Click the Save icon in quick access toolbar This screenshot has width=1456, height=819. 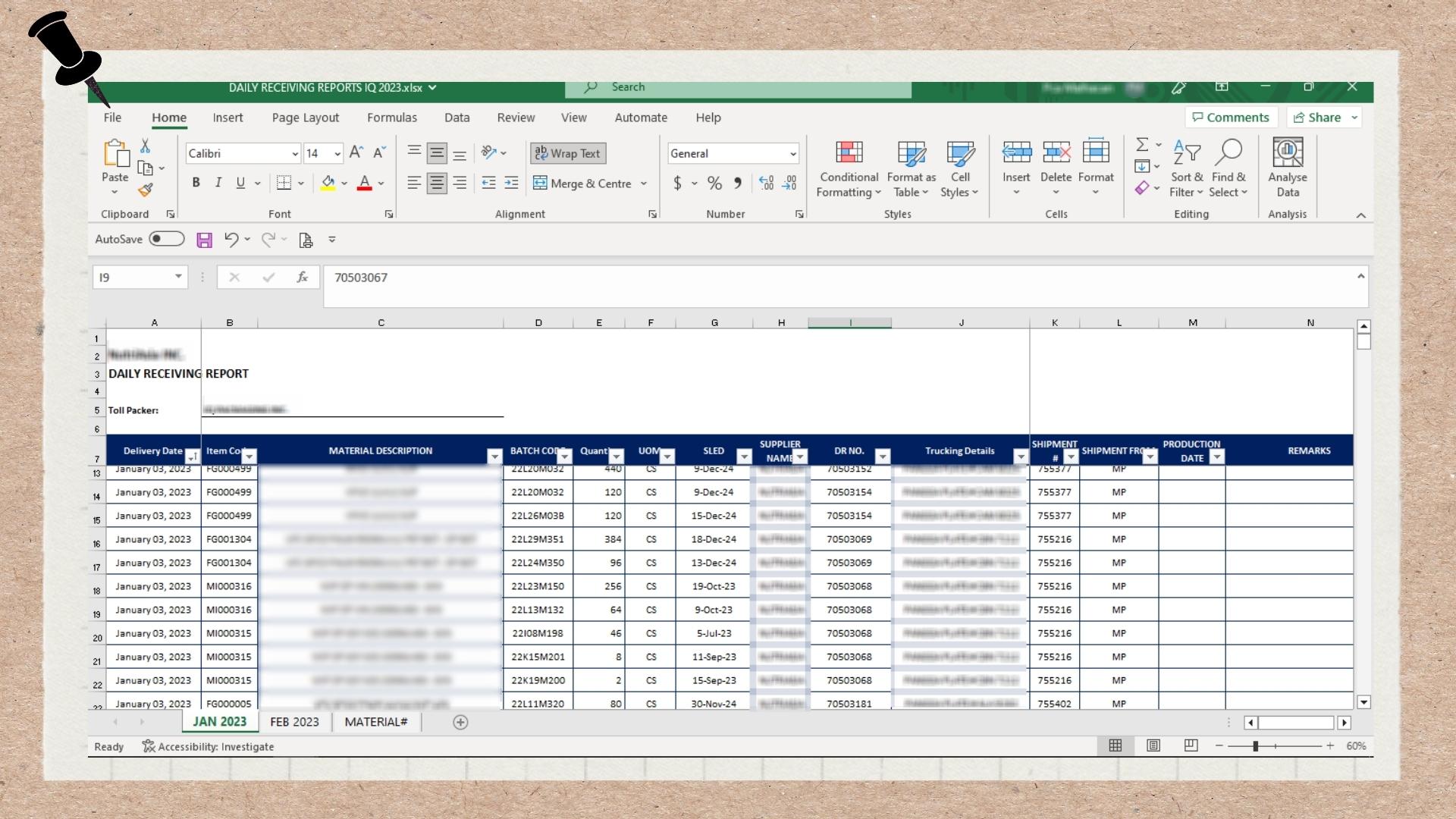204,240
